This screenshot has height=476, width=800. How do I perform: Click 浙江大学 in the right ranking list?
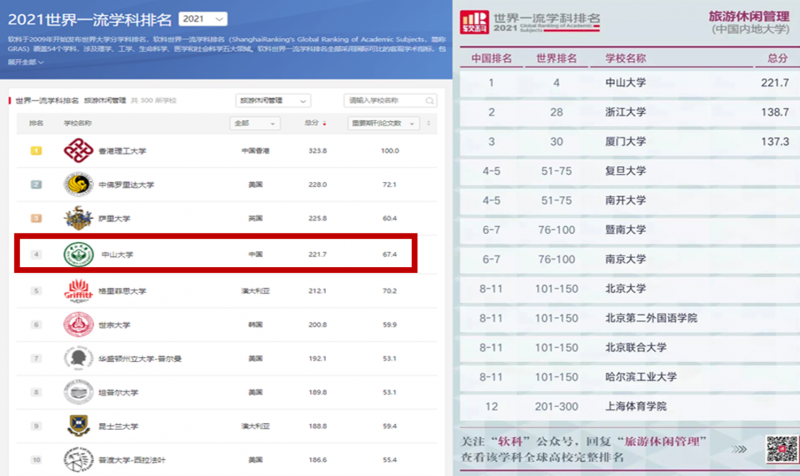[626, 112]
